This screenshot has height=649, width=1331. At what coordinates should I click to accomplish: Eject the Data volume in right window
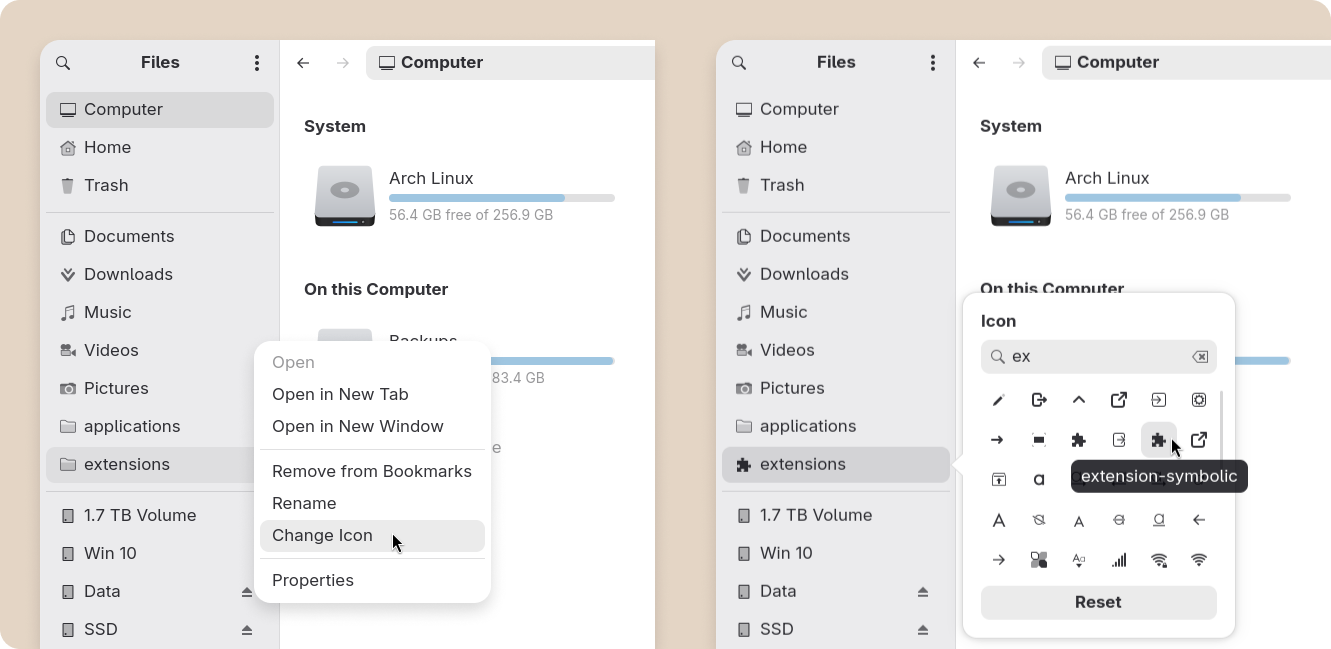923,592
